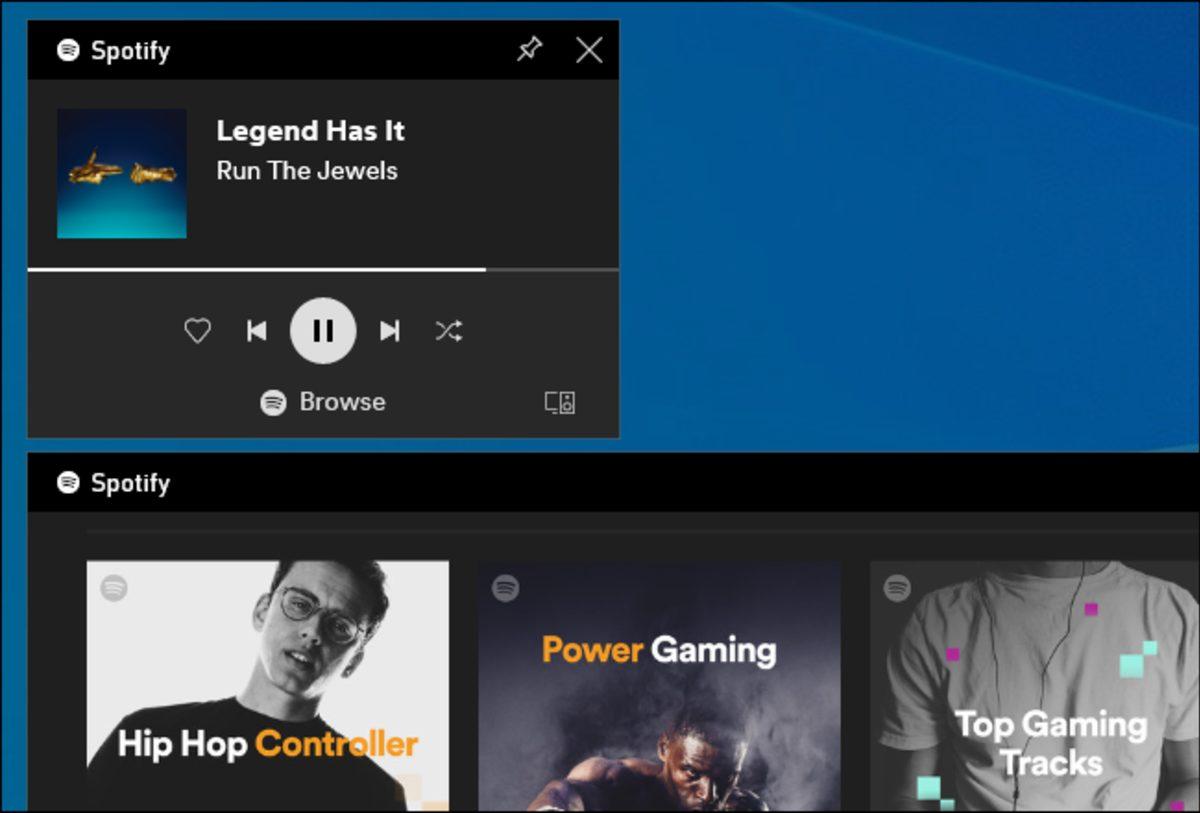Like the song Legend Has It
This screenshot has height=813, width=1200.
(197, 331)
